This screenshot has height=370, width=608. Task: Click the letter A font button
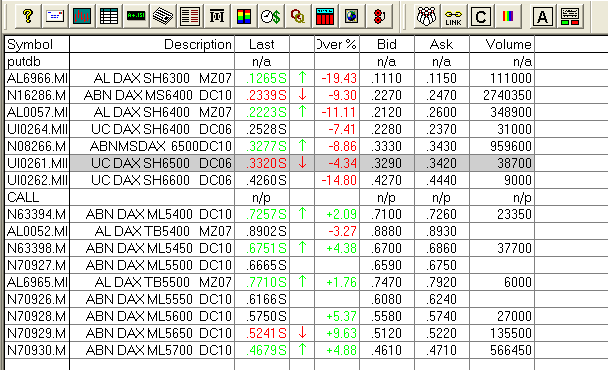click(x=542, y=16)
